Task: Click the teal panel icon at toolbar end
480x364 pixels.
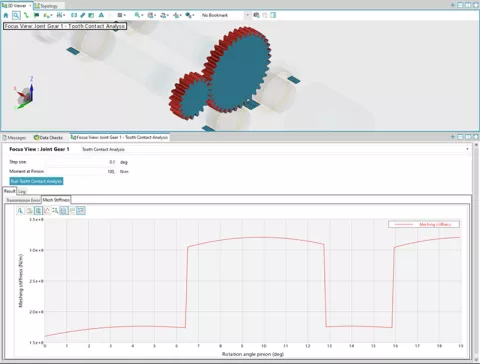Action: [x=273, y=15]
